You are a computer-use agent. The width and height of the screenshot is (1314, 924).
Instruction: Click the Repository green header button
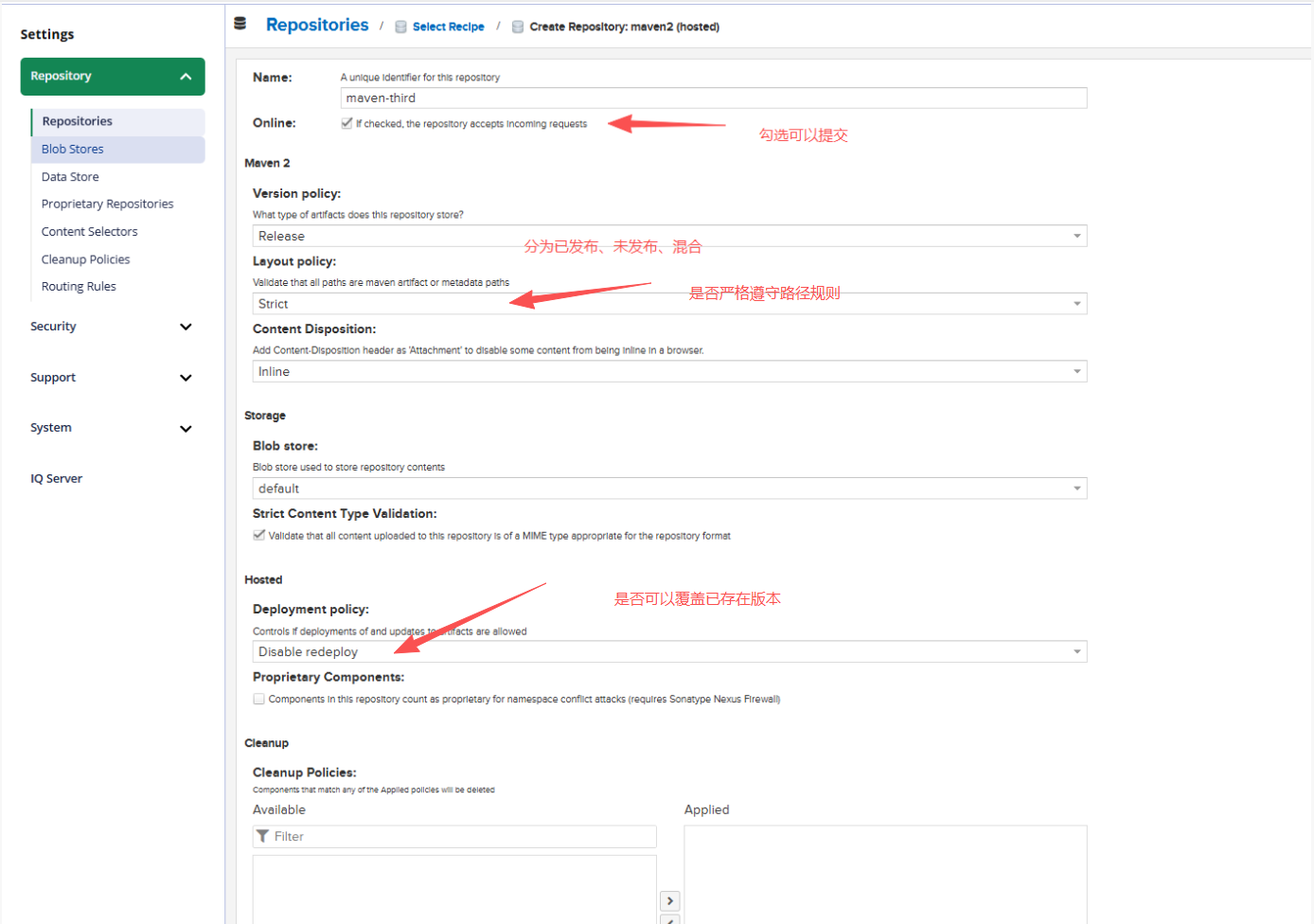point(113,77)
